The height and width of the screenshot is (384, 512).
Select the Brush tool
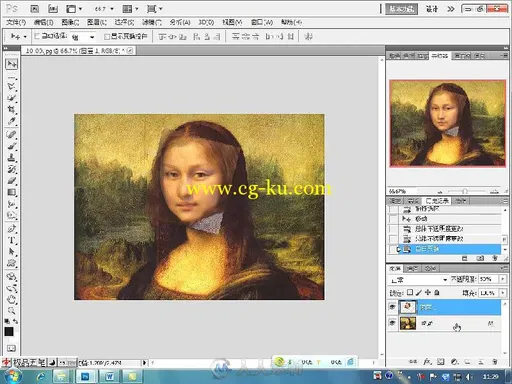tap(11, 146)
